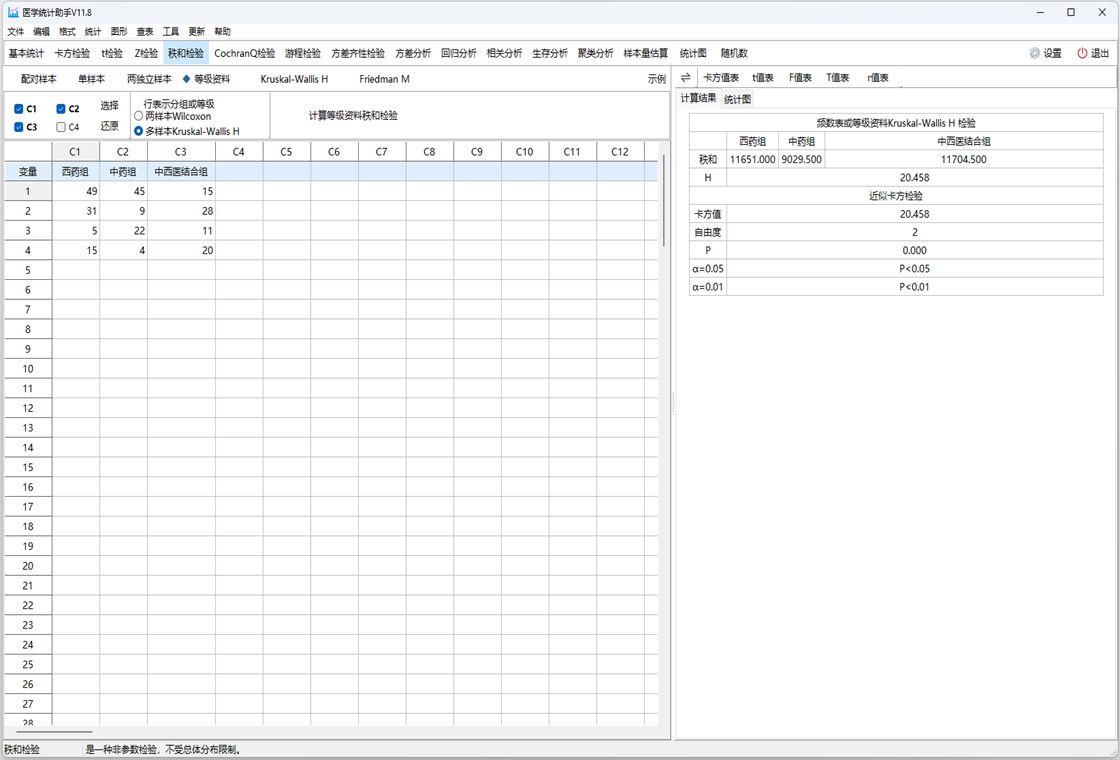Open the 文件 menu

[x=16, y=31]
